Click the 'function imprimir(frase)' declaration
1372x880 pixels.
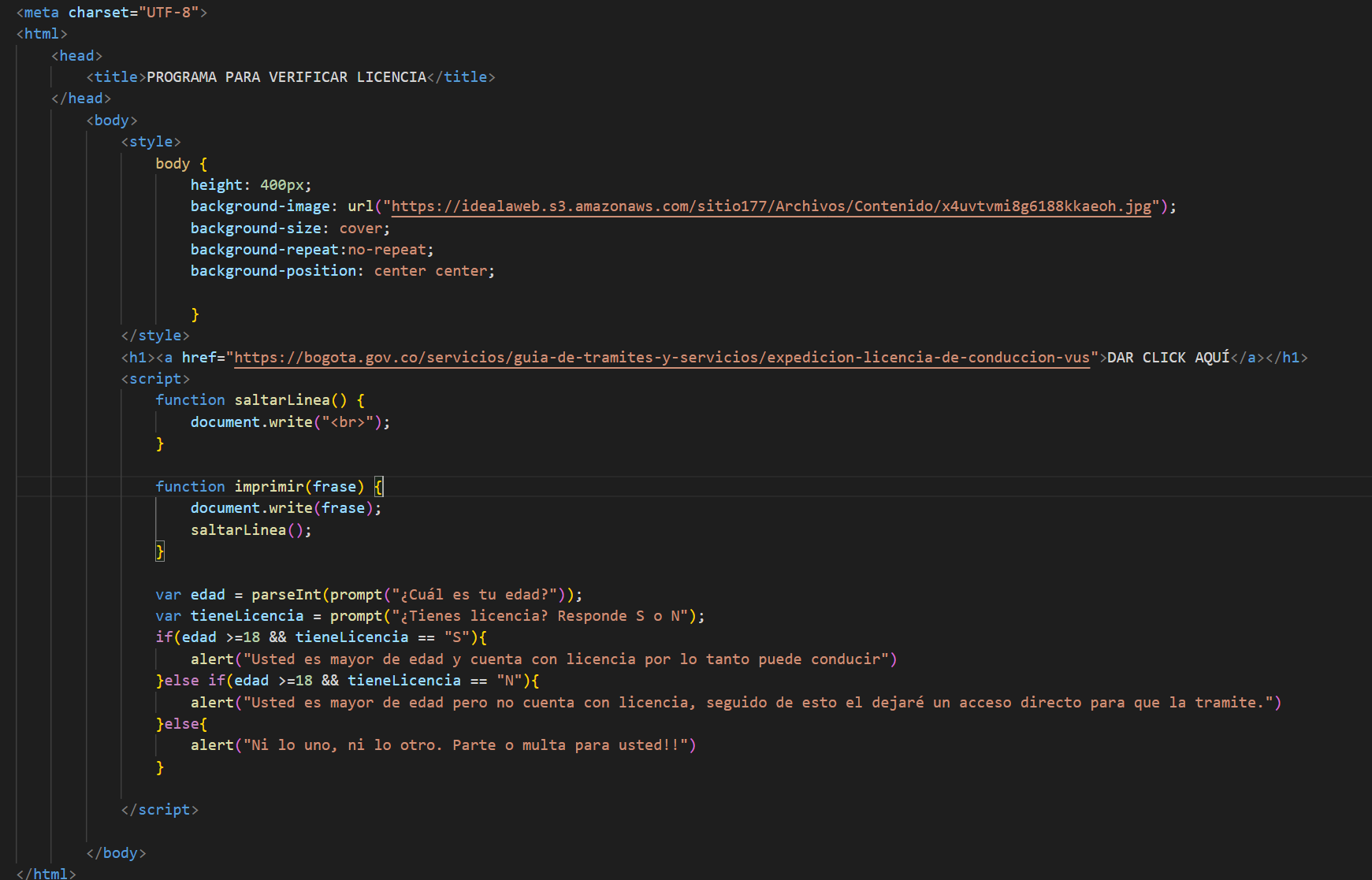[x=269, y=487]
